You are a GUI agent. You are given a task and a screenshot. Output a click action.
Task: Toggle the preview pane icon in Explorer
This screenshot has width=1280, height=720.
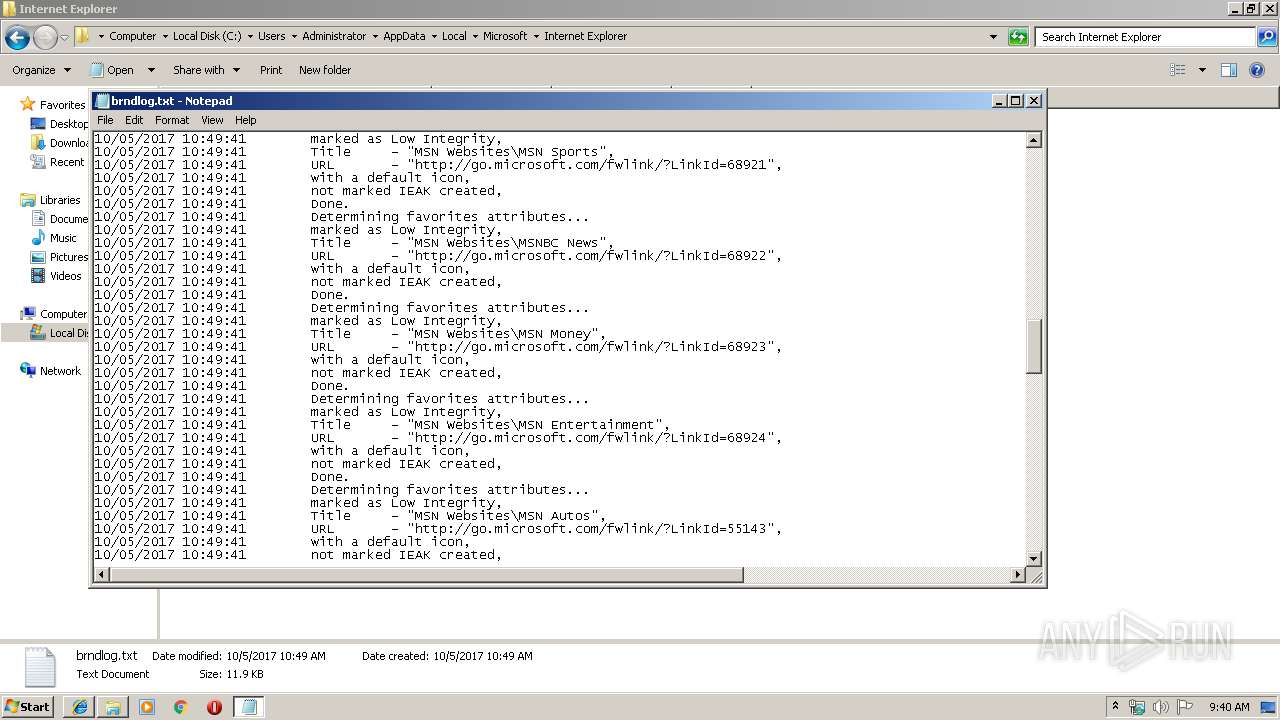tap(1229, 70)
